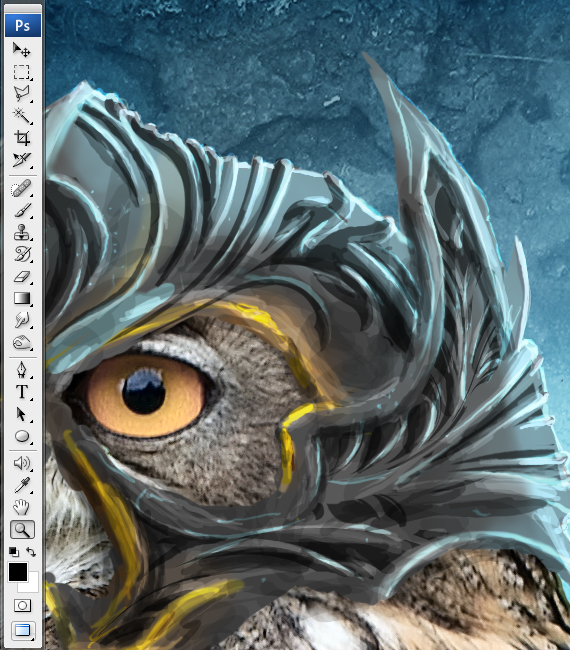Select the Brush tool
Screen dimensions: 570x650
click(x=22, y=210)
